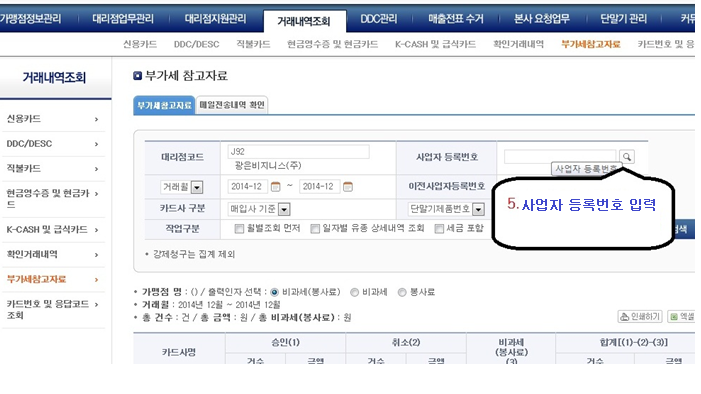Open 부가세참고자료 in the left sidebar
This screenshot has width=701, height=394.
tap(53, 280)
